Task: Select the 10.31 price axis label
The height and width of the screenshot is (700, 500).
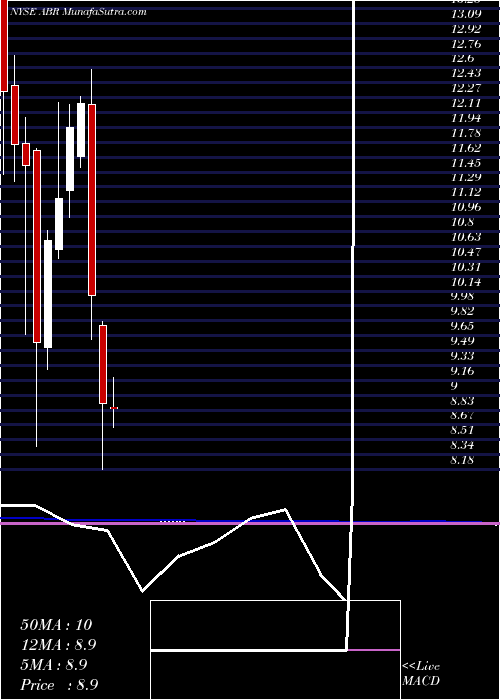Action: (x=466, y=267)
